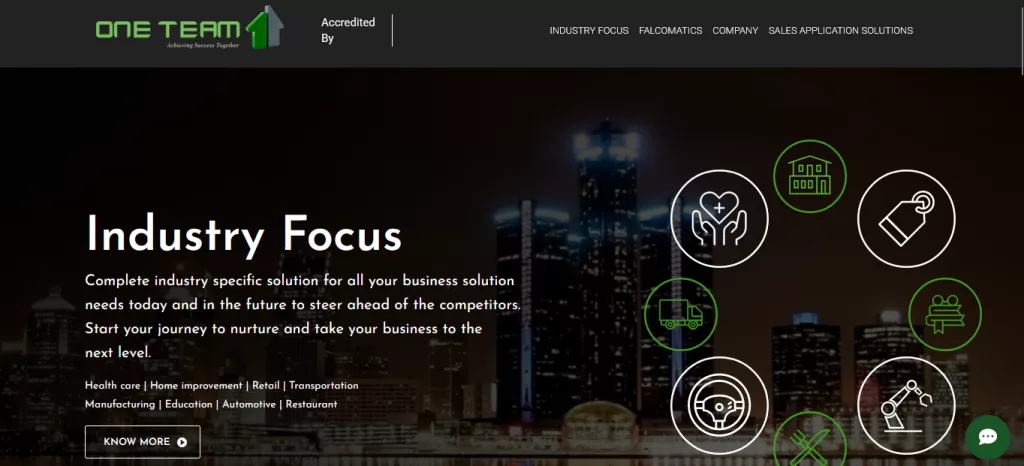Click the health care heart-in-hands icon
Image resolution: width=1024 pixels, height=466 pixels.
point(719,219)
